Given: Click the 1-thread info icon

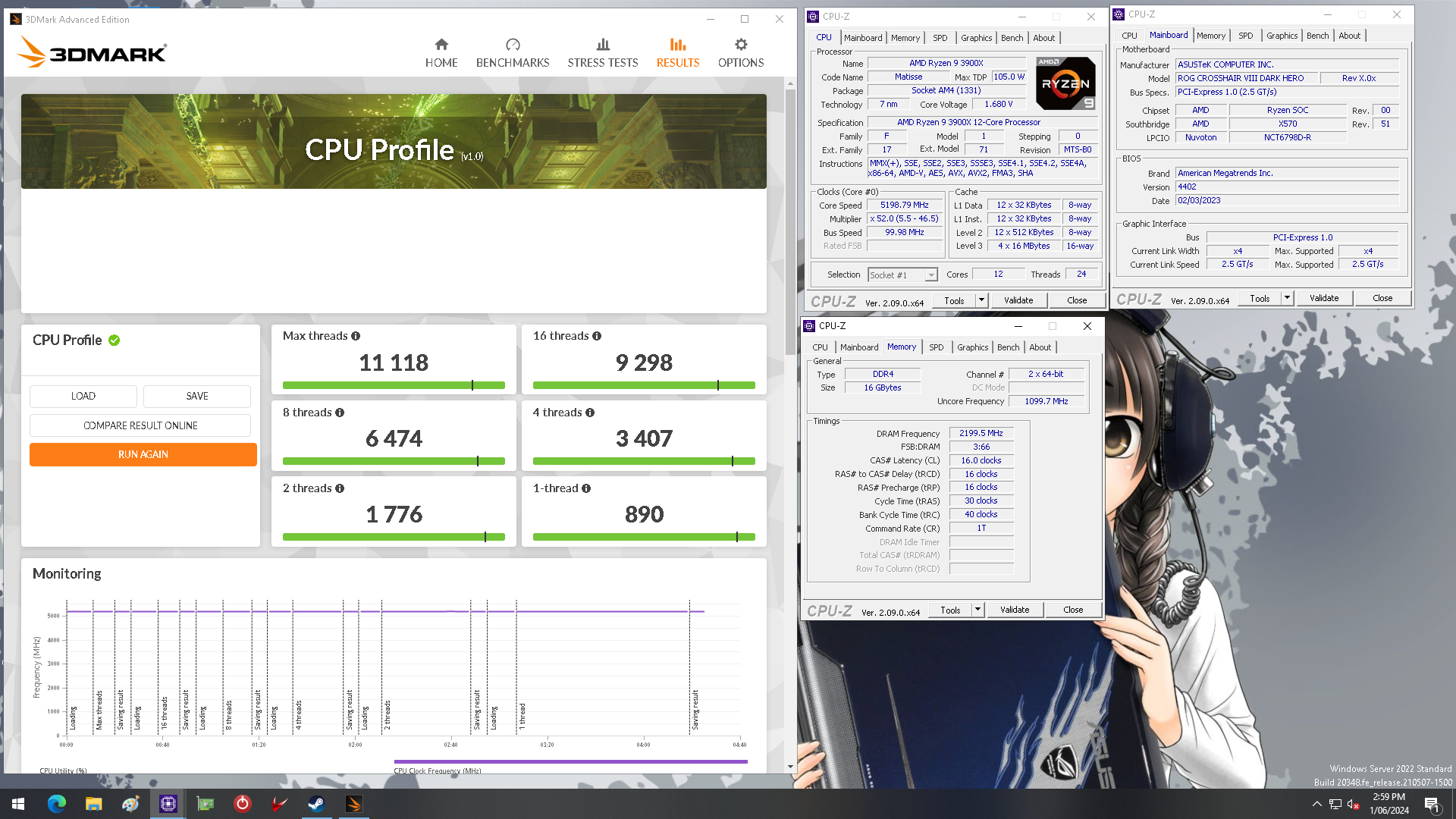Looking at the screenshot, I should [x=586, y=488].
